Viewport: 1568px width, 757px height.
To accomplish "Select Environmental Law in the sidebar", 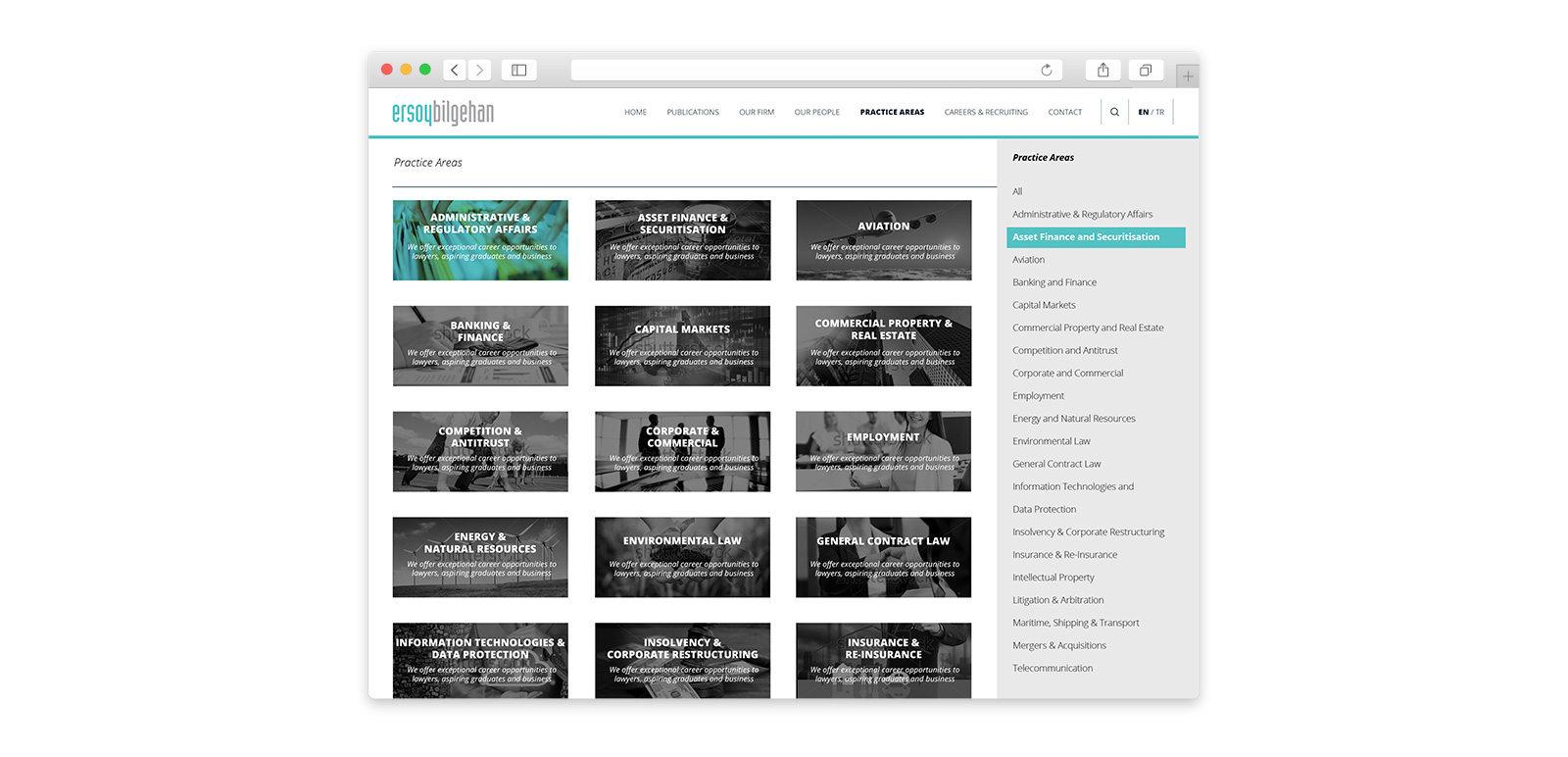I will click(1052, 441).
